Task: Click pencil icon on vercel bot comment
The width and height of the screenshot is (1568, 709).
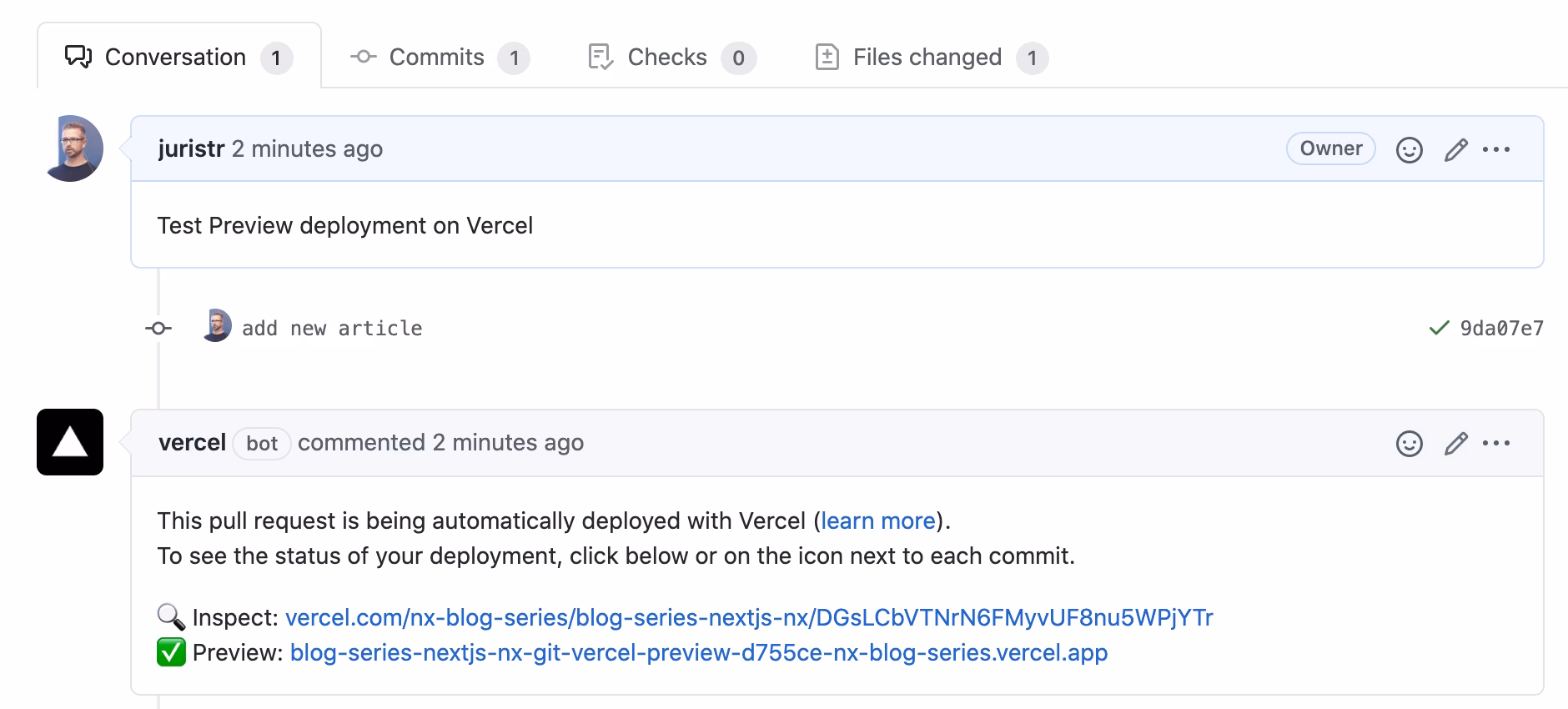Action: pos(1455,444)
